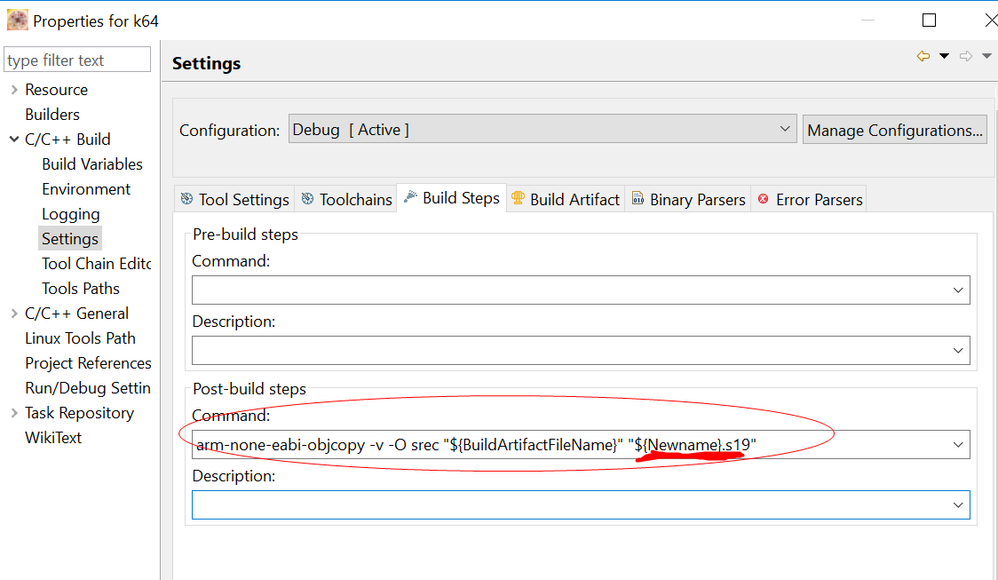Open the Post-build Description dropdown arrow
This screenshot has width=998, height=580.
[x=958, y=506]
